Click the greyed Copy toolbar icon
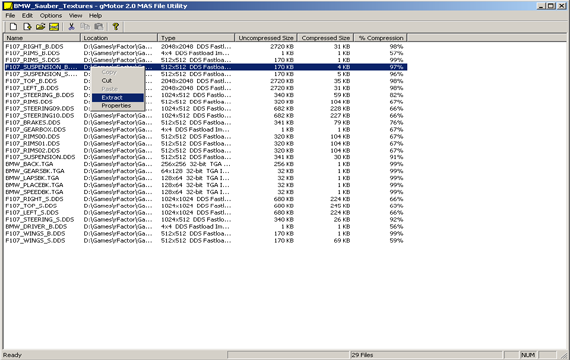Viewport: 570px width, 360px height. [85, 27]
